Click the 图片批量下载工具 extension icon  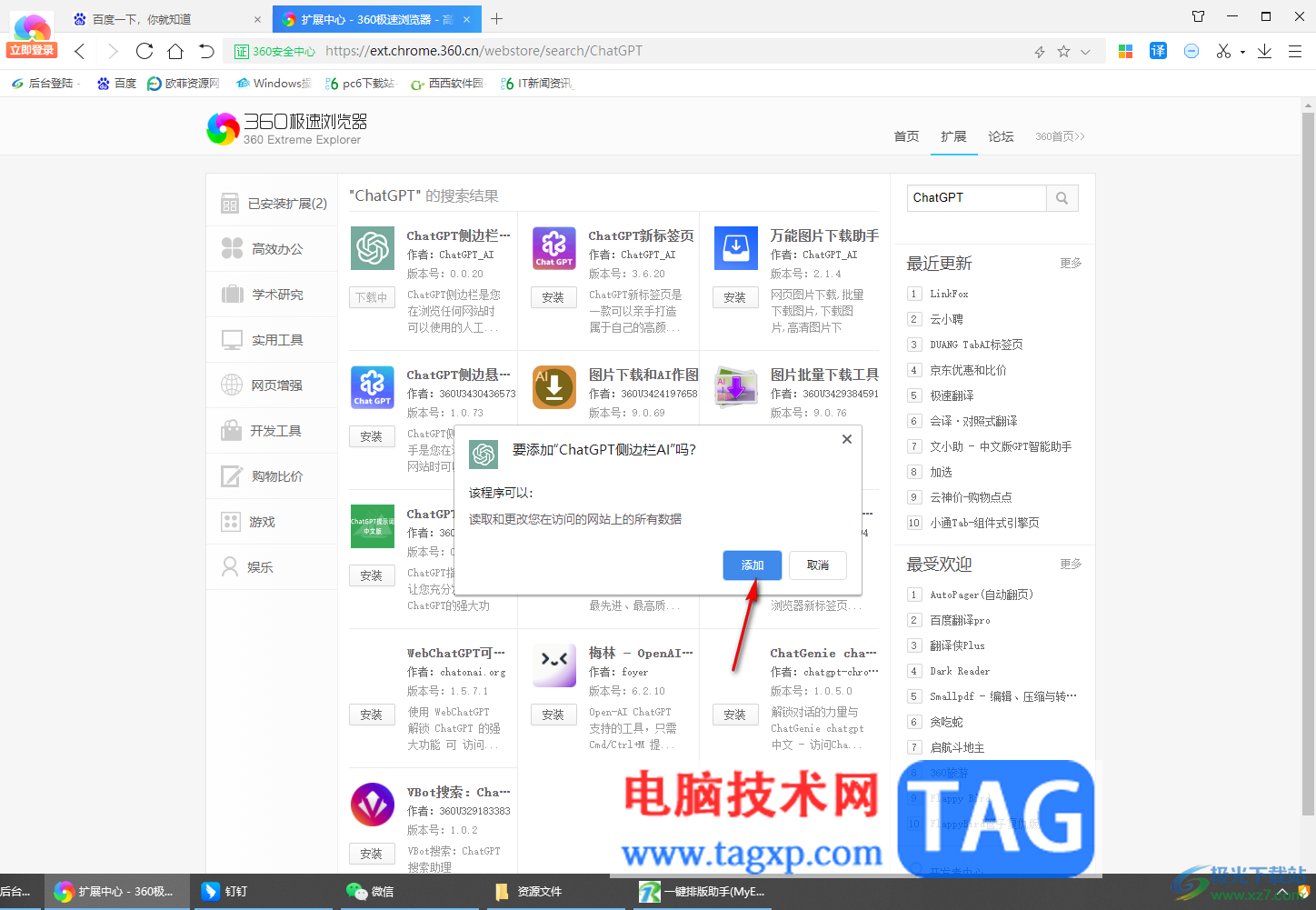pyautogui.click(x=736, y=387)
